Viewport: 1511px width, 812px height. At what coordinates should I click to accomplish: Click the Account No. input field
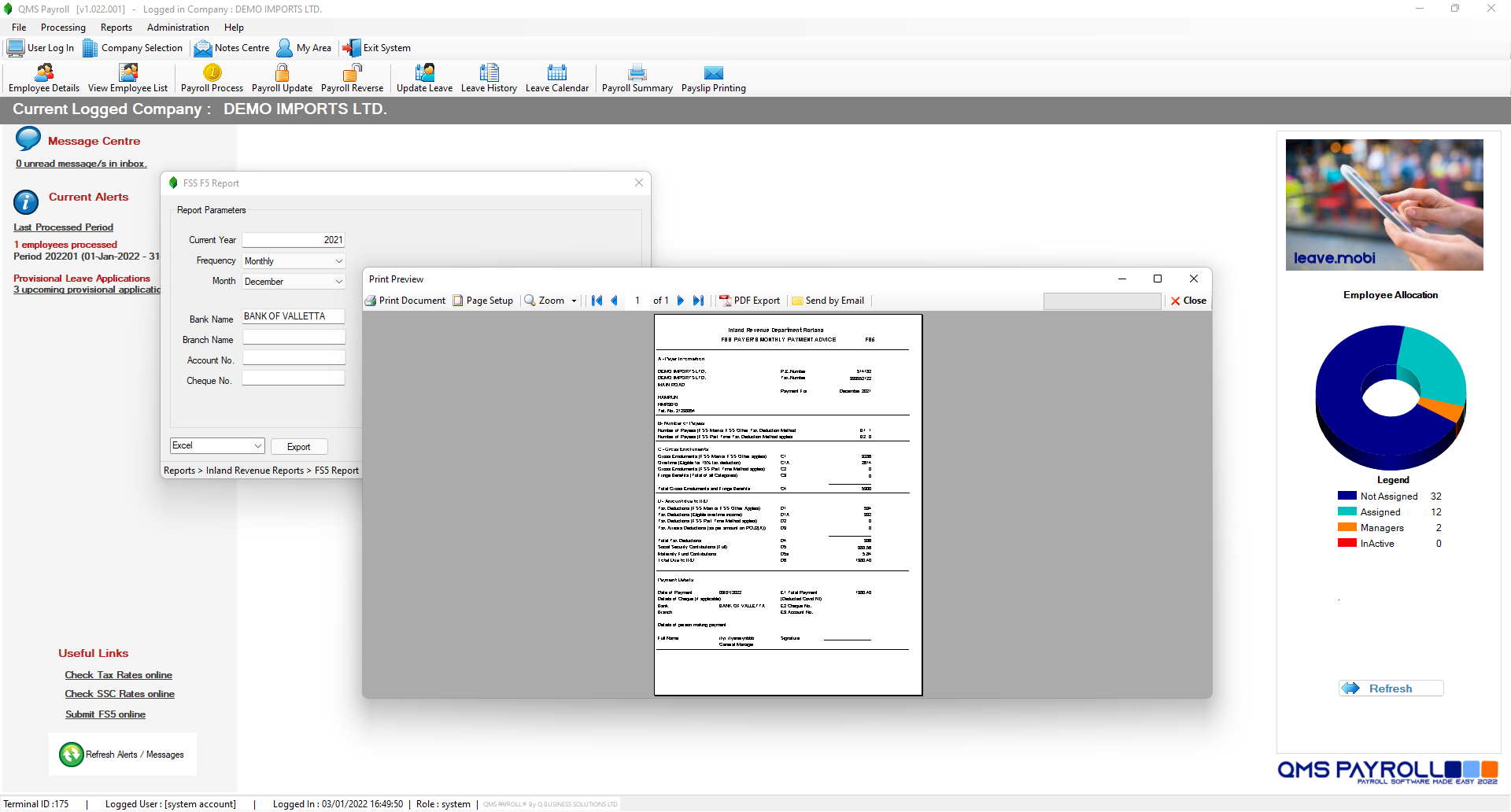294,357
